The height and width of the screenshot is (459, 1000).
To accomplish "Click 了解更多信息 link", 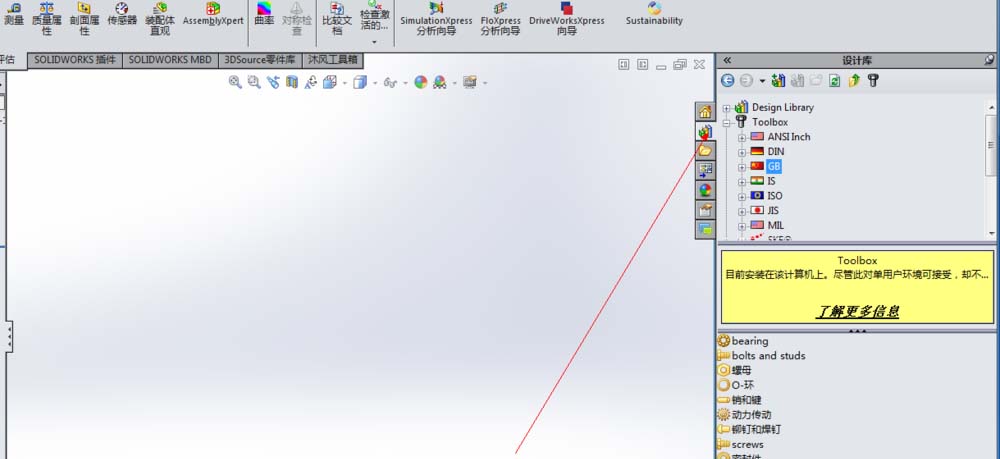I will [858, 312].
